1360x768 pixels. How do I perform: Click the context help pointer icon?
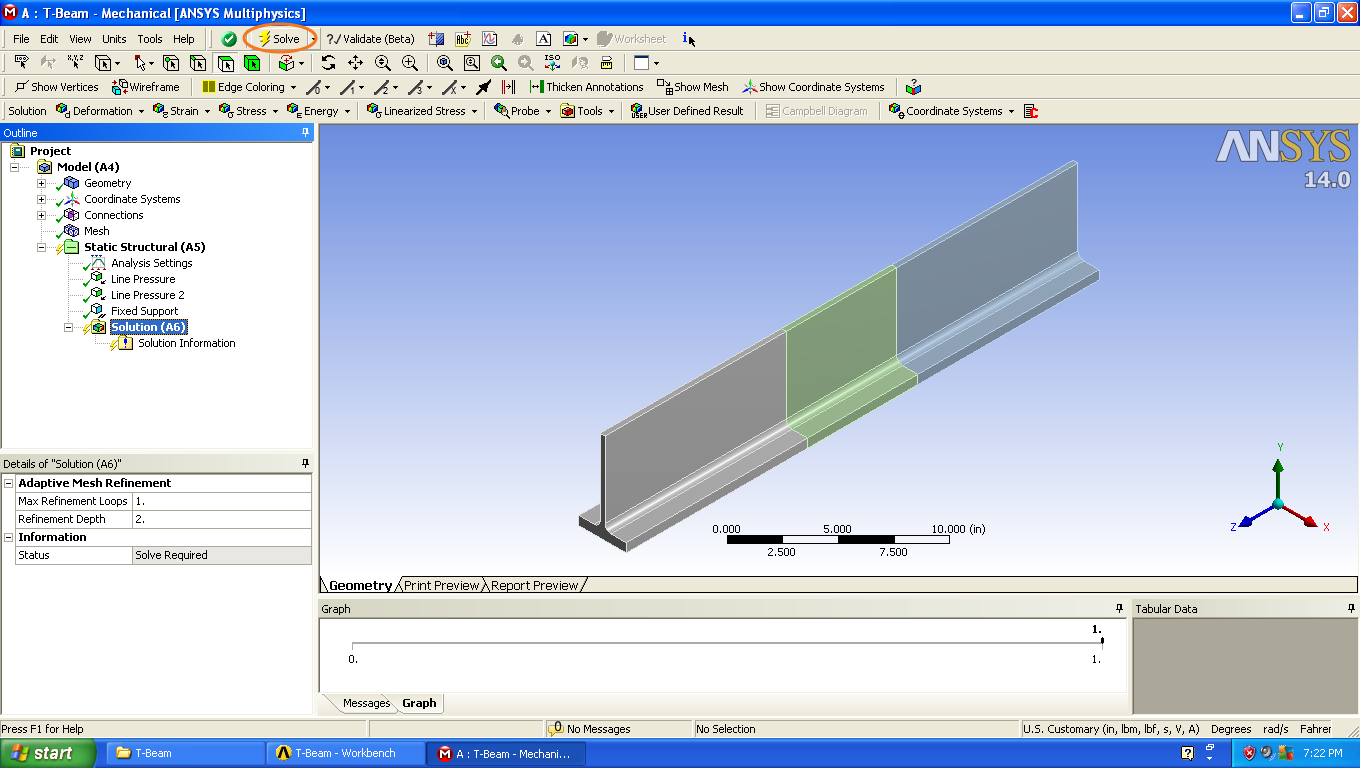coord(689,39)
